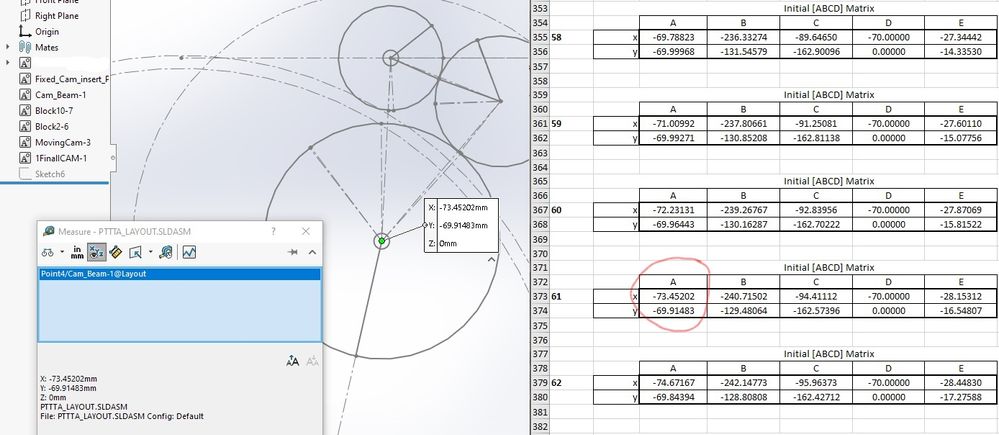Select cell -71.00992 in row 361
This screenshot has width=999, height=435.
pos(673,124)
